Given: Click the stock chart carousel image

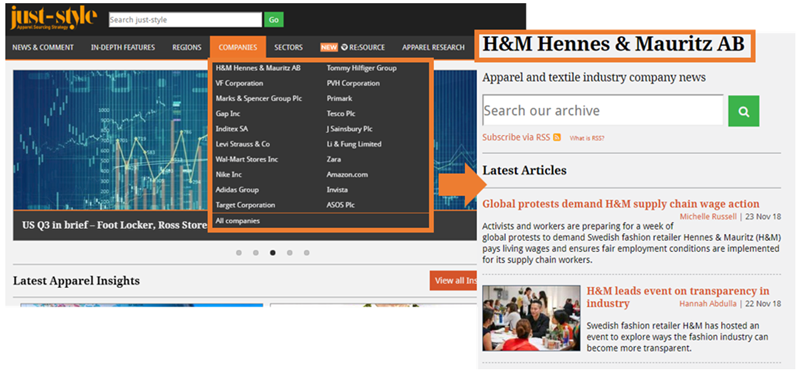Looking at the screenshot, I should (x=110, y=140).
